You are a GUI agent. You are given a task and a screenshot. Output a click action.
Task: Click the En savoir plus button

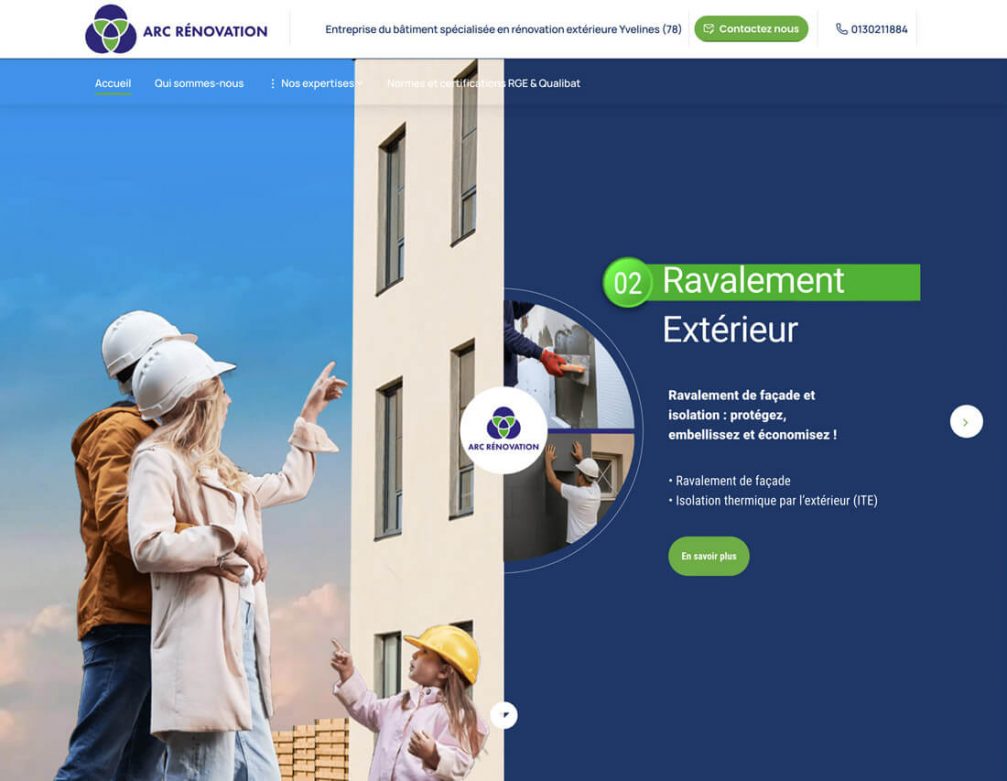coord(708,556)
